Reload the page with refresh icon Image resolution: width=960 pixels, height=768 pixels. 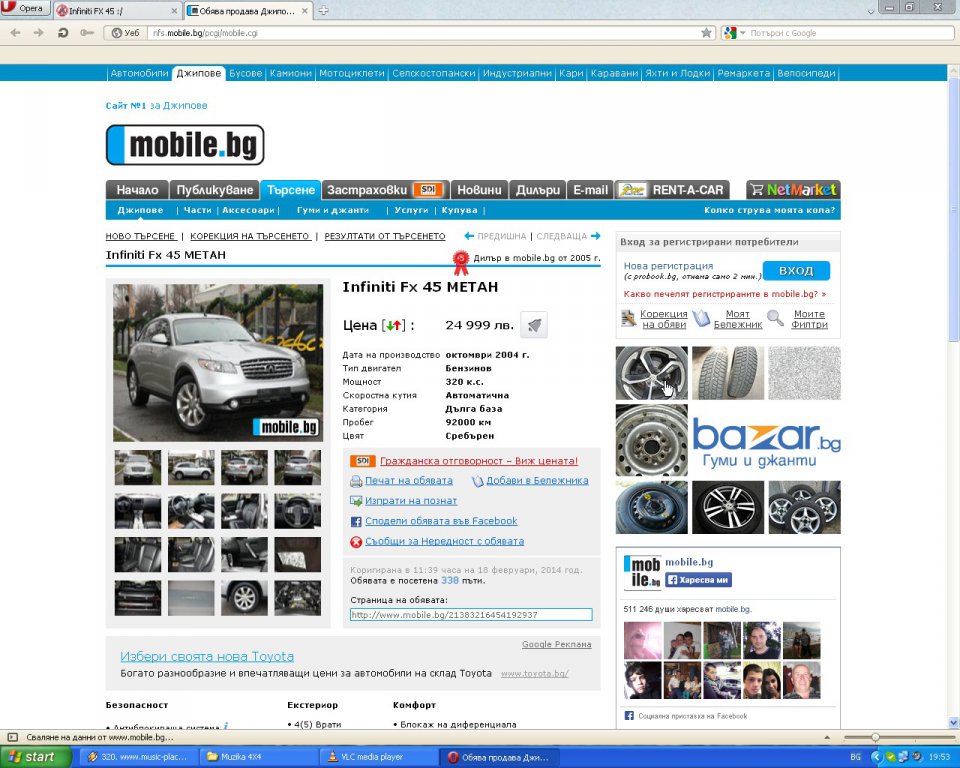point(62,32)
